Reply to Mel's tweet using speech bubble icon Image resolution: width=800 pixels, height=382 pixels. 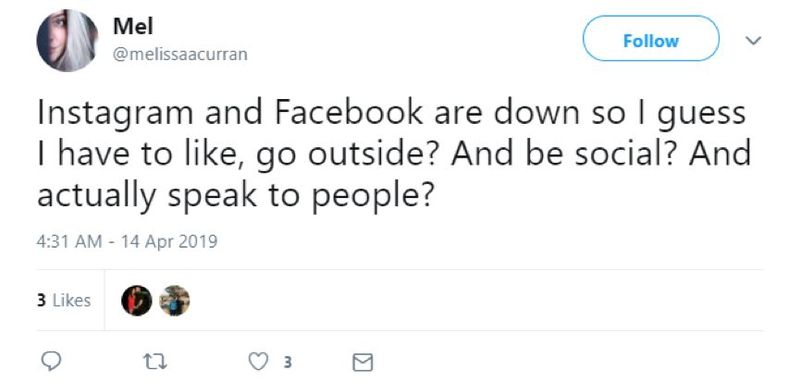(x=51, y=362)
